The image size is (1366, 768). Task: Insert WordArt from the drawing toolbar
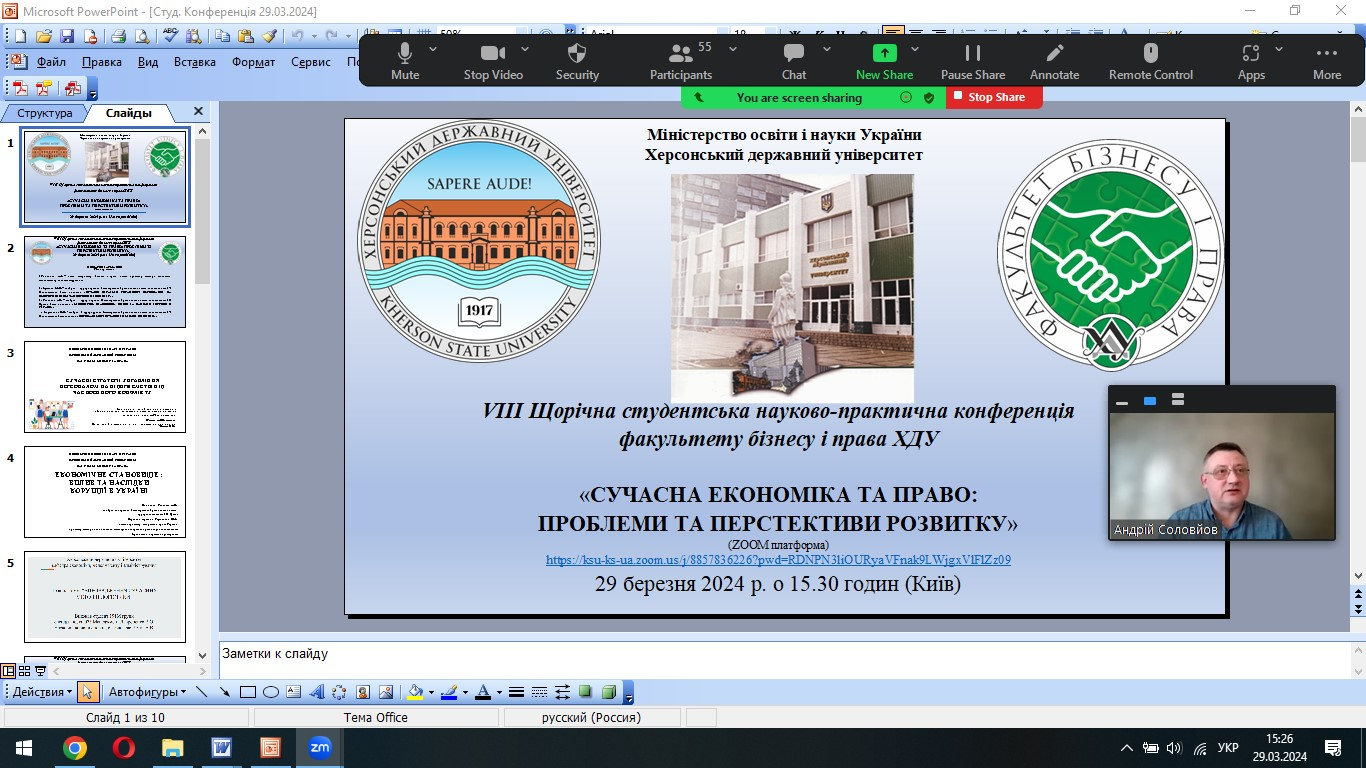317,692
